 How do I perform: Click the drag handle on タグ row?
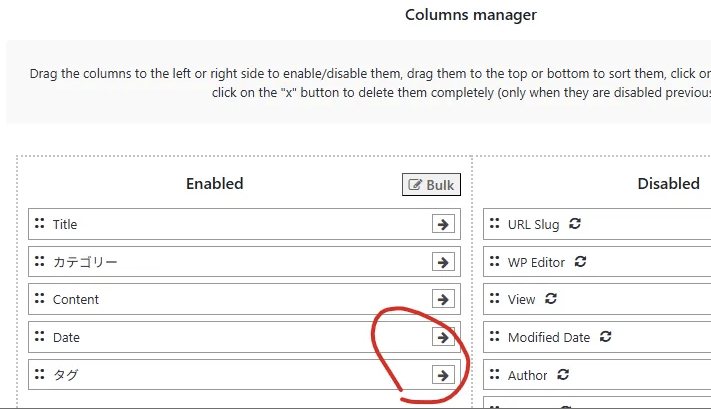39,374
